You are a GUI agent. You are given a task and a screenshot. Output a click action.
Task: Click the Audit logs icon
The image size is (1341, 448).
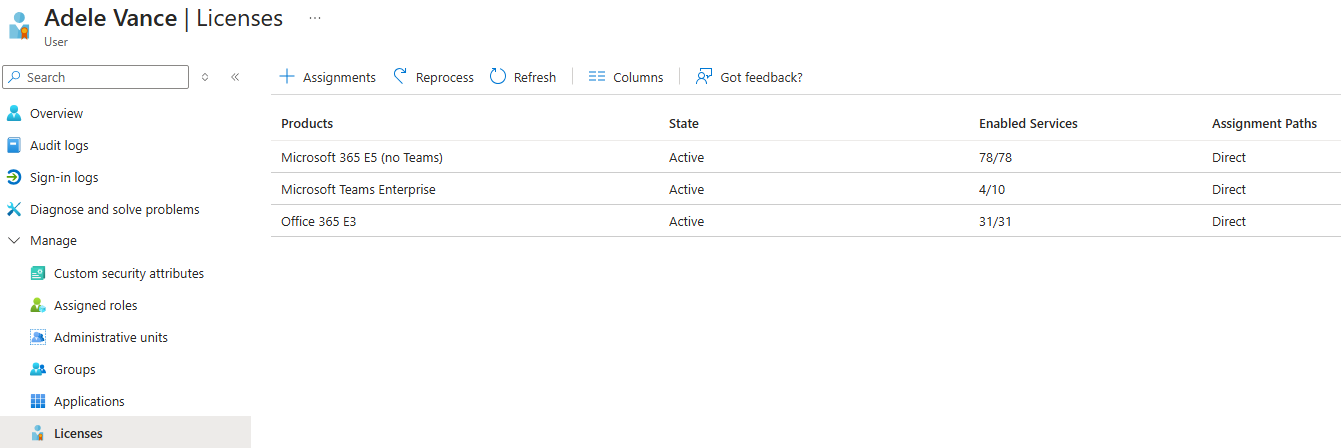tap(14, 145)
